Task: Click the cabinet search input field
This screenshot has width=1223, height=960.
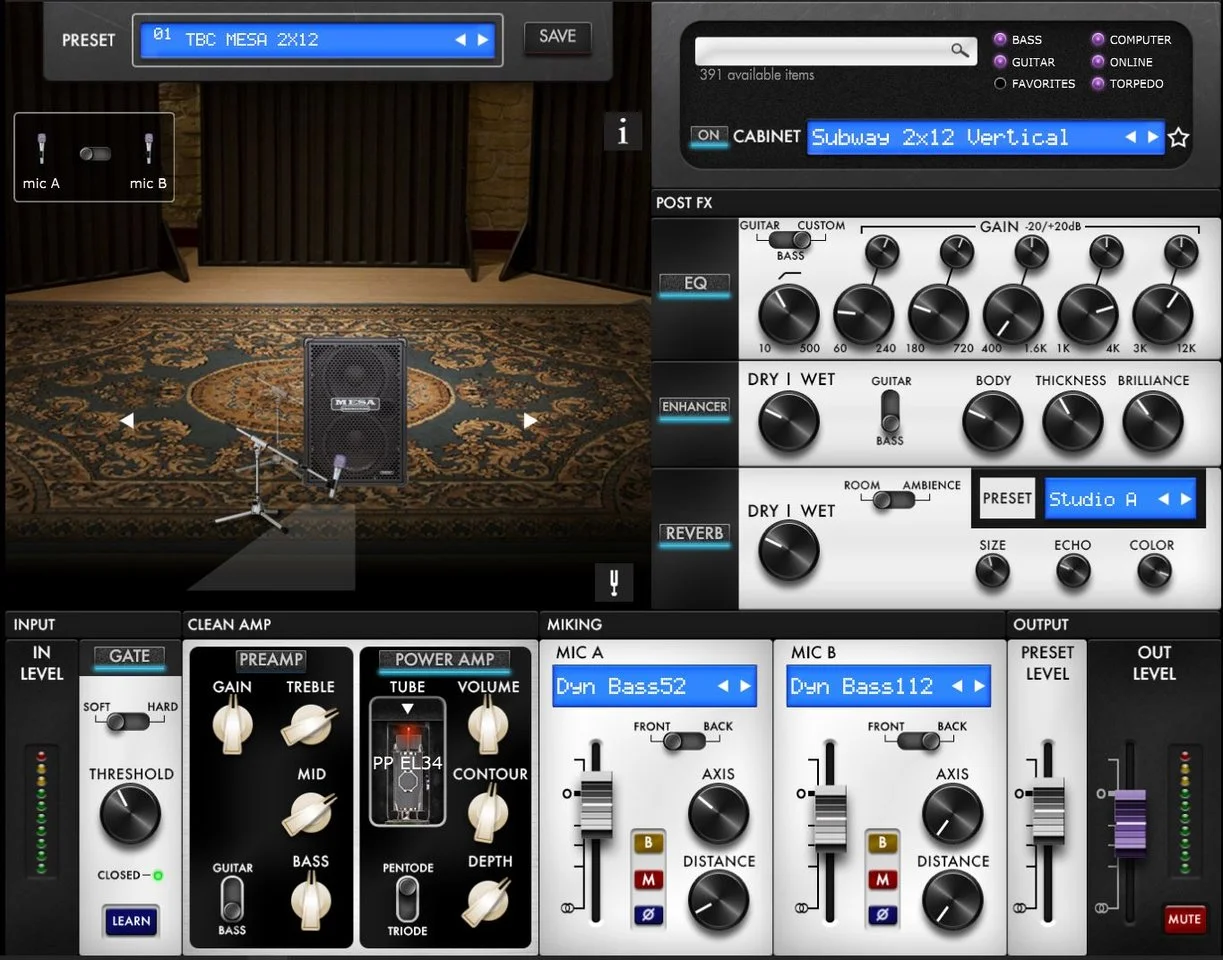Action: pyautogui.click(x=822, y=50)
